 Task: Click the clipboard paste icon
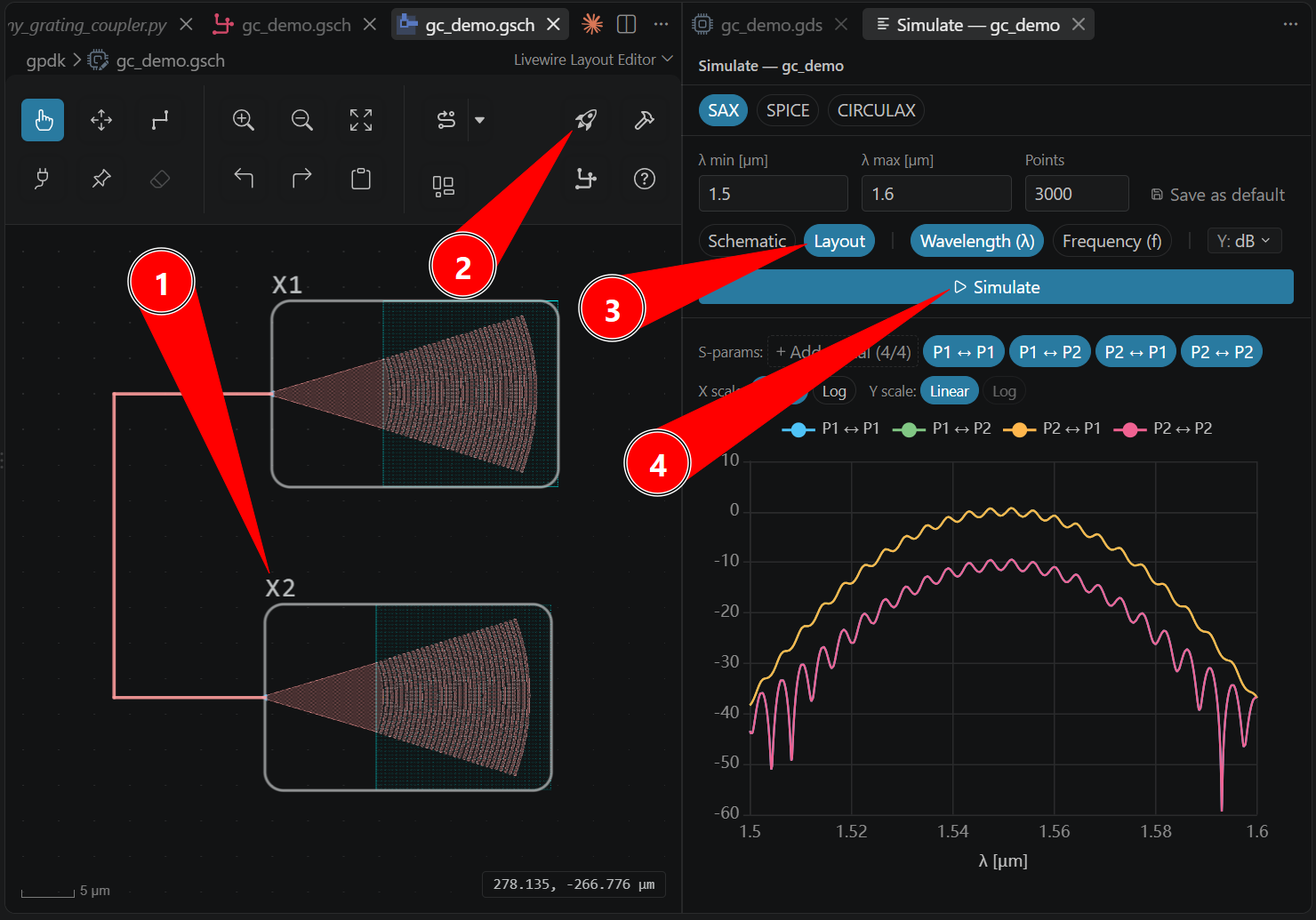[361, 179]
